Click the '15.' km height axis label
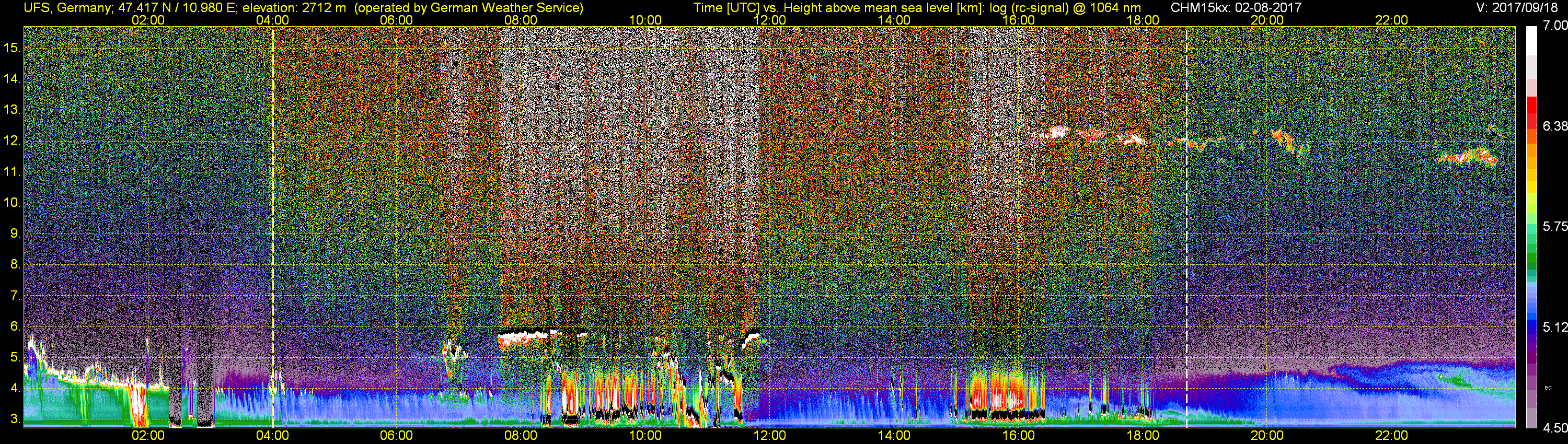Image resolution: width=1568 pixels, height=444 pixels. 11,48
